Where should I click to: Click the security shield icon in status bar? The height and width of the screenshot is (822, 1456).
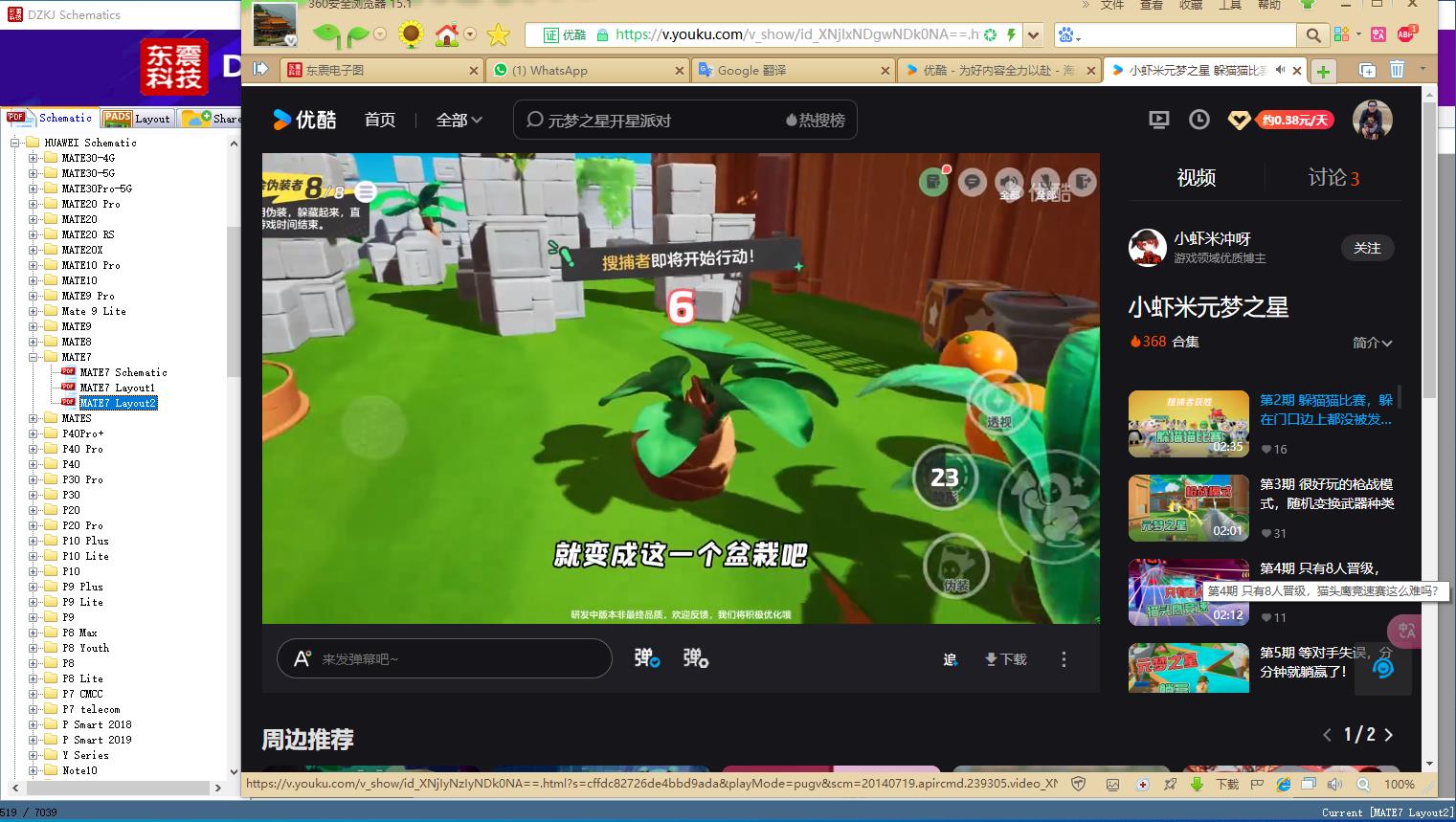pos(1079,784)
